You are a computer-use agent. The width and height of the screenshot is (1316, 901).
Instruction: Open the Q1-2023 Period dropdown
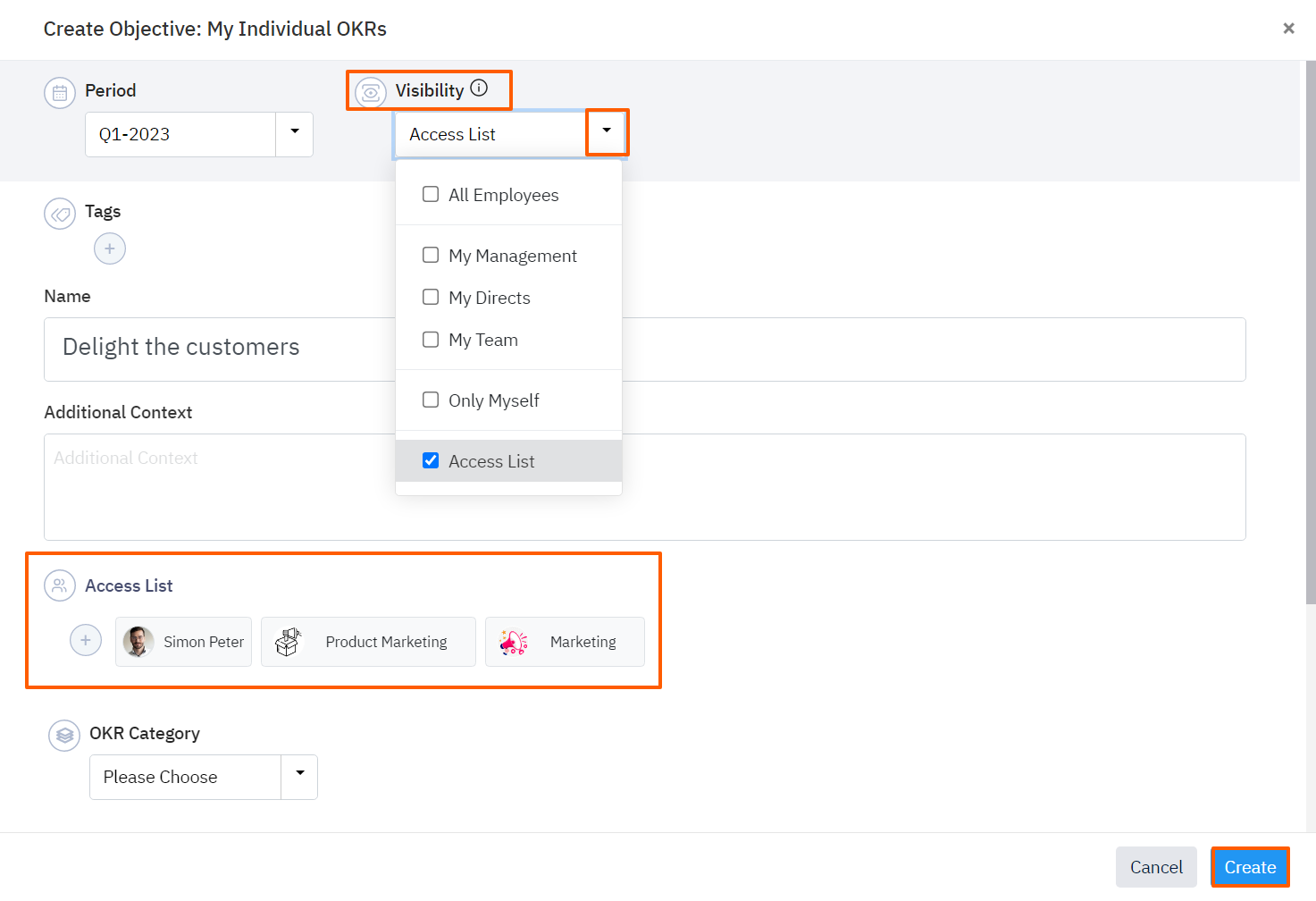(x=294, y=133)
